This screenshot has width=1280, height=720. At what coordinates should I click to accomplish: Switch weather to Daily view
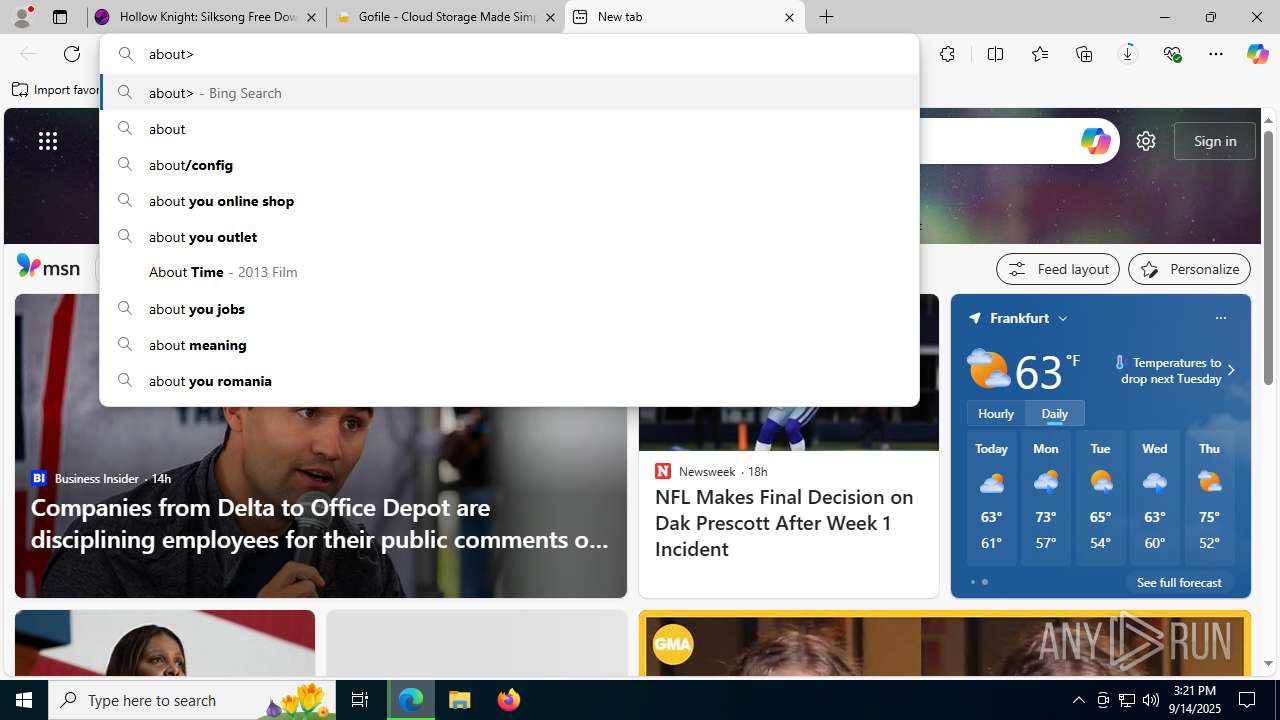click(x=1055, y=413)
